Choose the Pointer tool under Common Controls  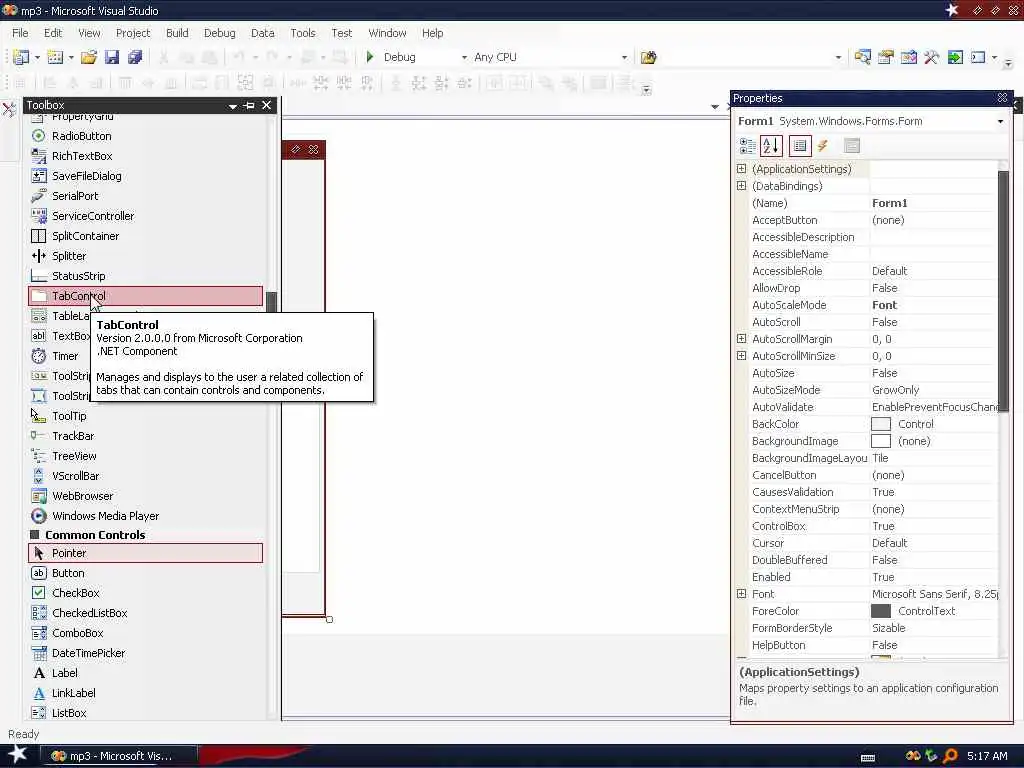pyautogui.click(x=145, y=553)
